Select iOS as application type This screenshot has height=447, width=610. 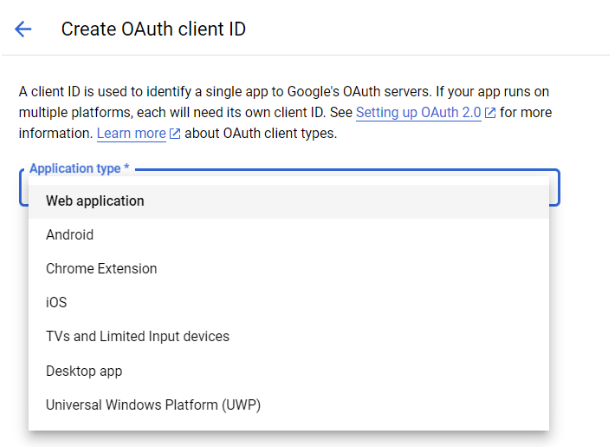pos(289,303)
